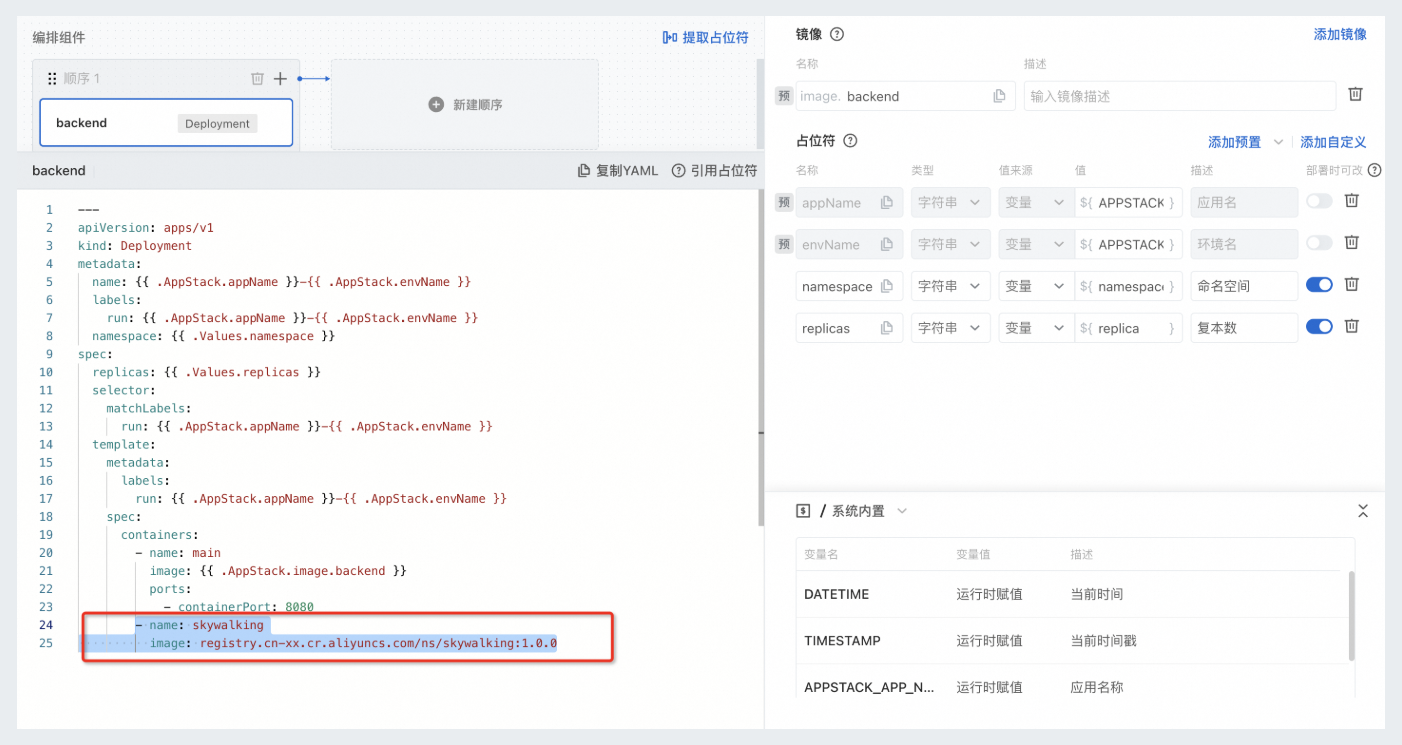The image size is (1402, 745).
Task: Open type dropdown for replicas
Action: click(951, 328)
